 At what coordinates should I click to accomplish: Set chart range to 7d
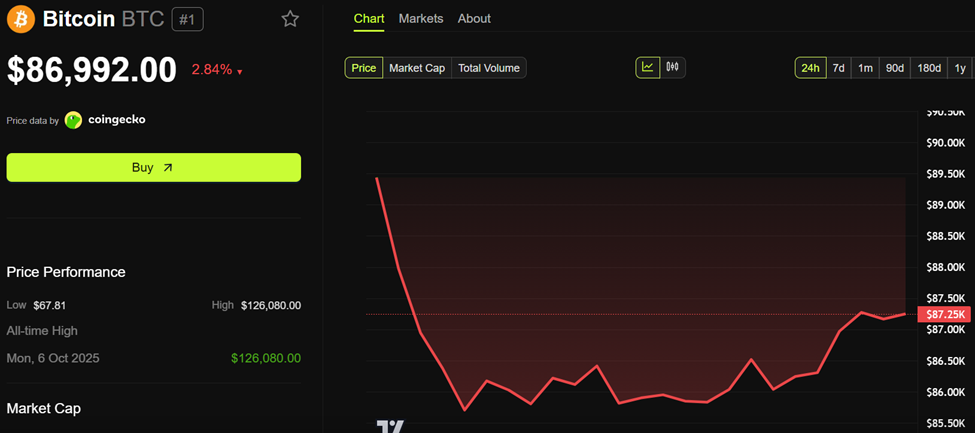click(838, 68)
